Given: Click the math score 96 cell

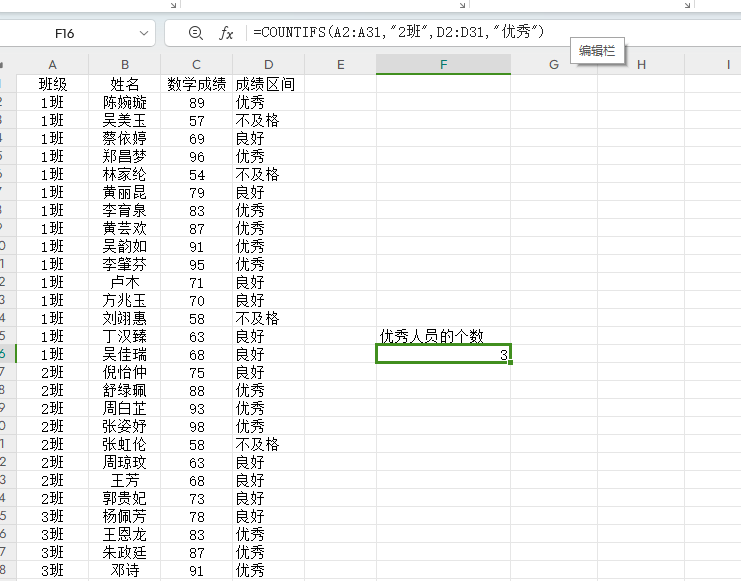Looking at the screenshot, I should [197, 156].
